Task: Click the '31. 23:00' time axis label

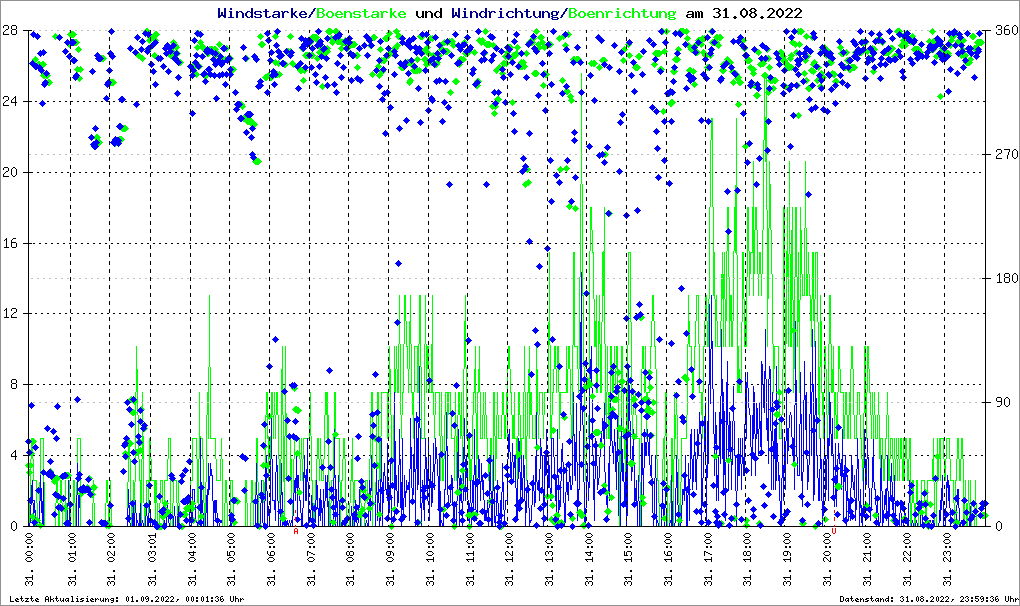Action: point(946,561)
